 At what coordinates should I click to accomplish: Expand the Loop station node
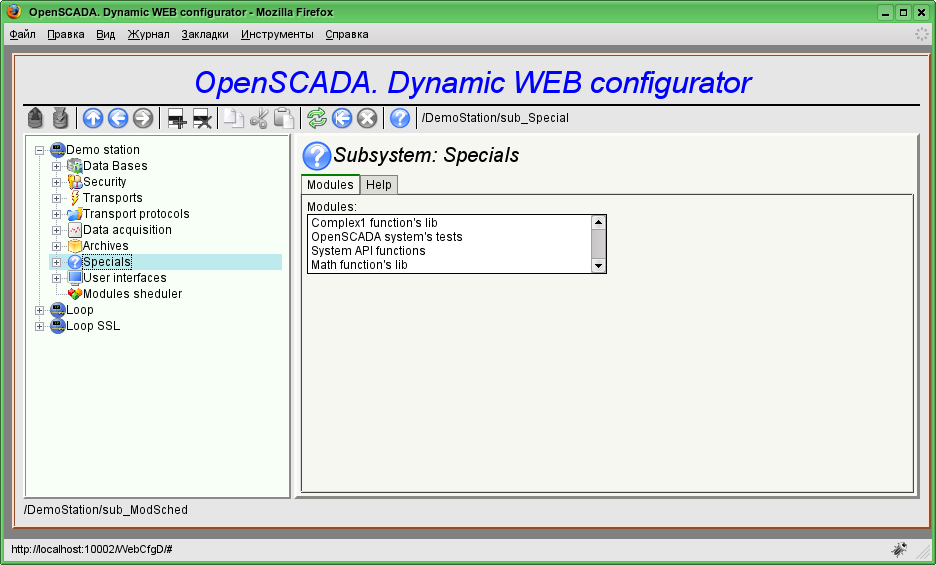tap(39, 311)
